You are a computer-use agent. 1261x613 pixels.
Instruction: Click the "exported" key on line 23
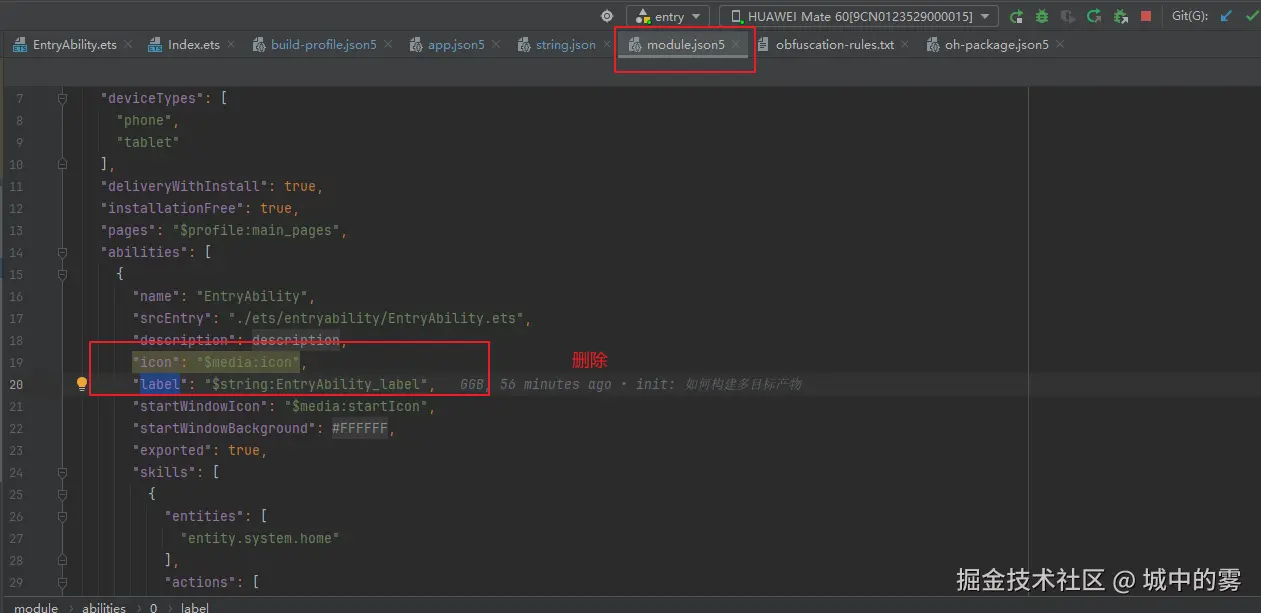pyautogui.click(x=172, y=450)
